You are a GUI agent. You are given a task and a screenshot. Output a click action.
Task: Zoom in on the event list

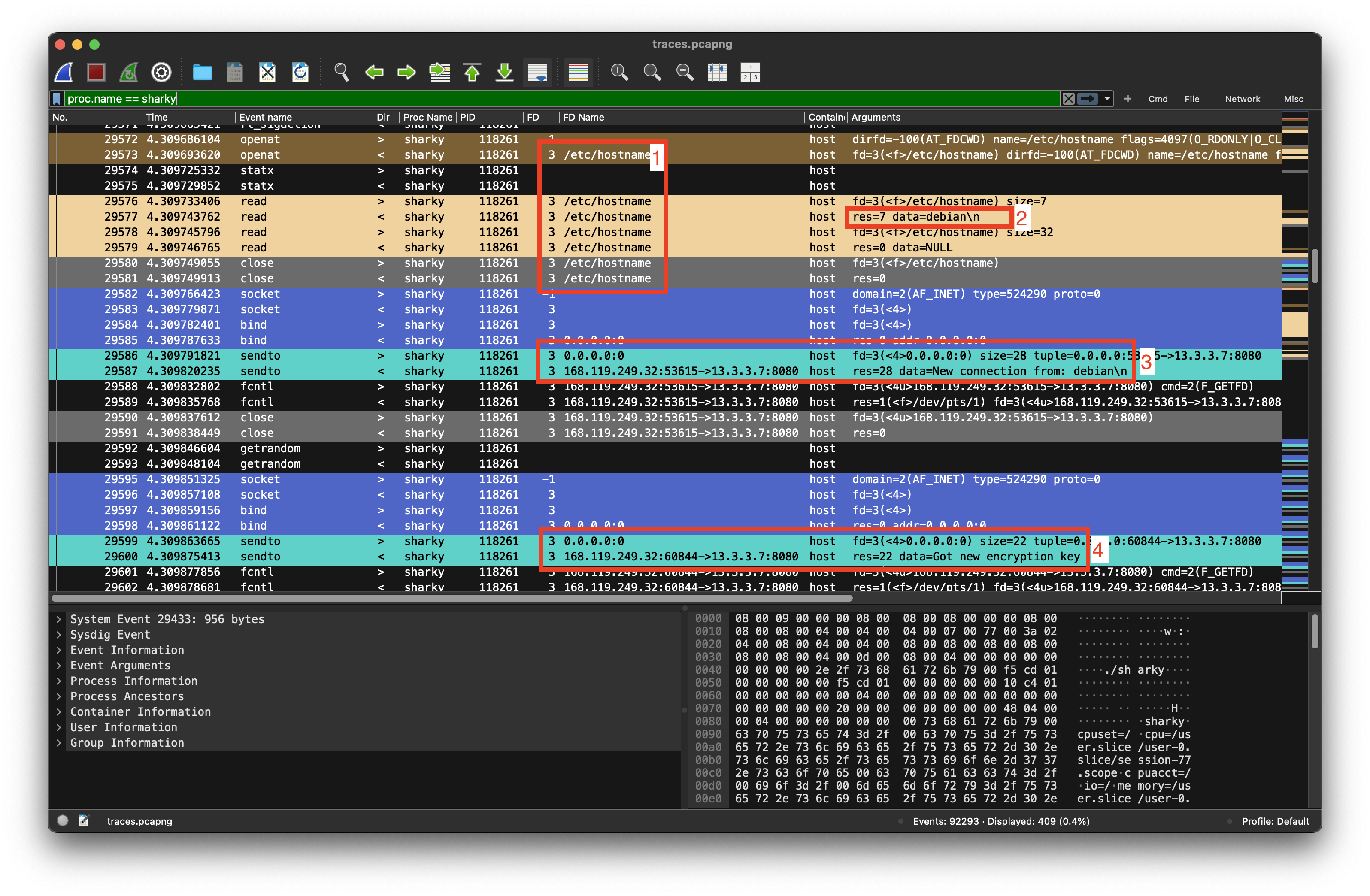[x=619, y=72]
